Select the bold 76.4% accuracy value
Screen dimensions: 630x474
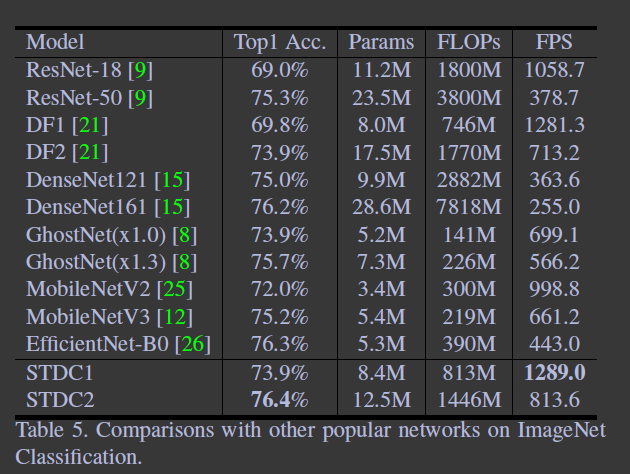point(280,400)
